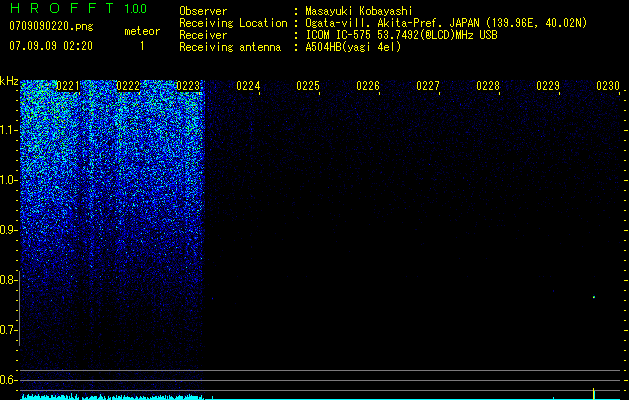Click the HROFFT 1.0.0 title text

[78, 8]
